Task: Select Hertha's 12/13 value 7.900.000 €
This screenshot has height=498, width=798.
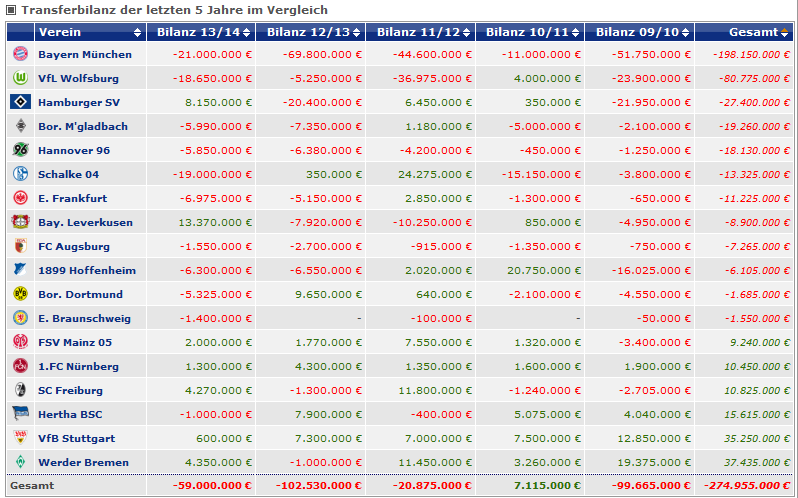Action: coord(328,414)
